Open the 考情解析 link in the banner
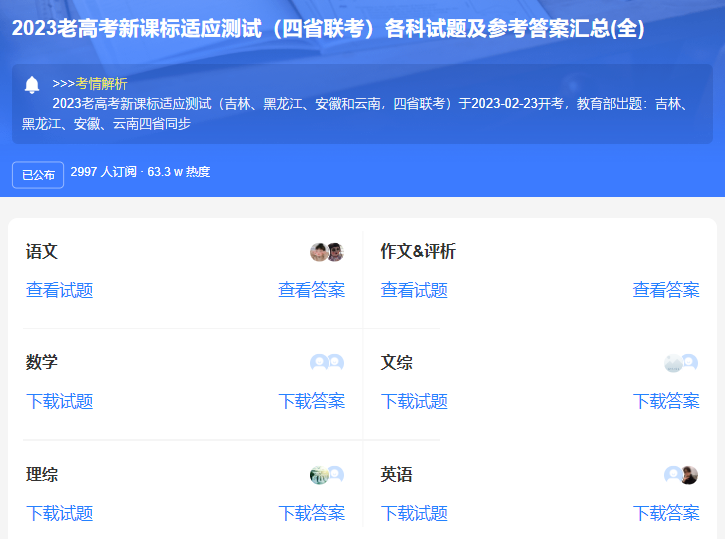 coord(101,84)
